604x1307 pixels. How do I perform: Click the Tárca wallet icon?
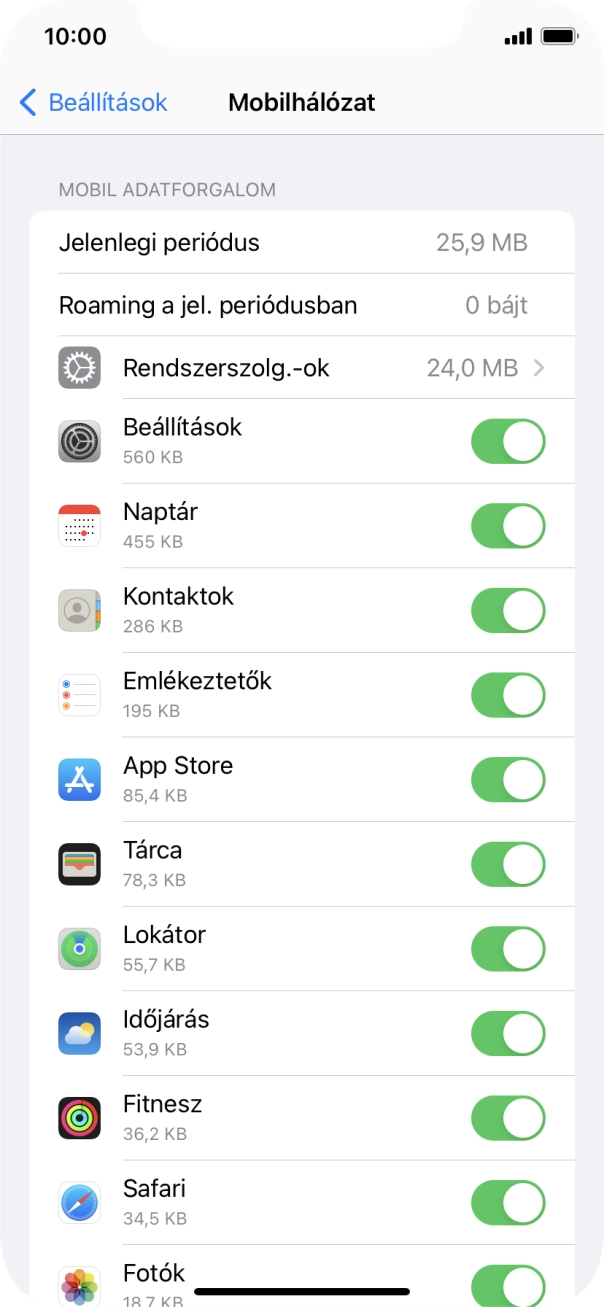click(79, 864)
